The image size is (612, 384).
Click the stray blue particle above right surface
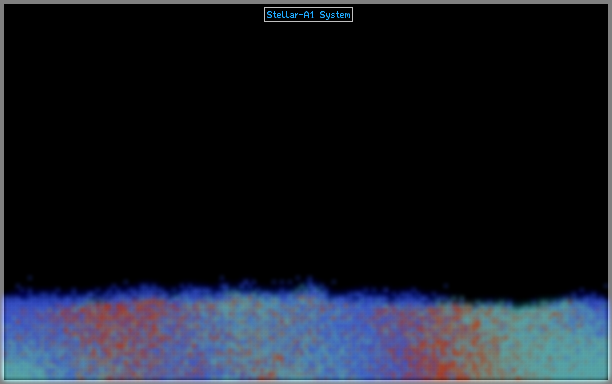[445, 286]
